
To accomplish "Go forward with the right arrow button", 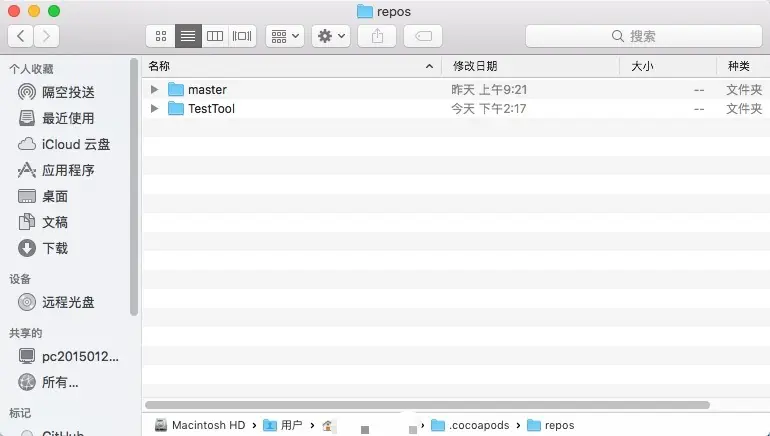I will pos(46,36).
